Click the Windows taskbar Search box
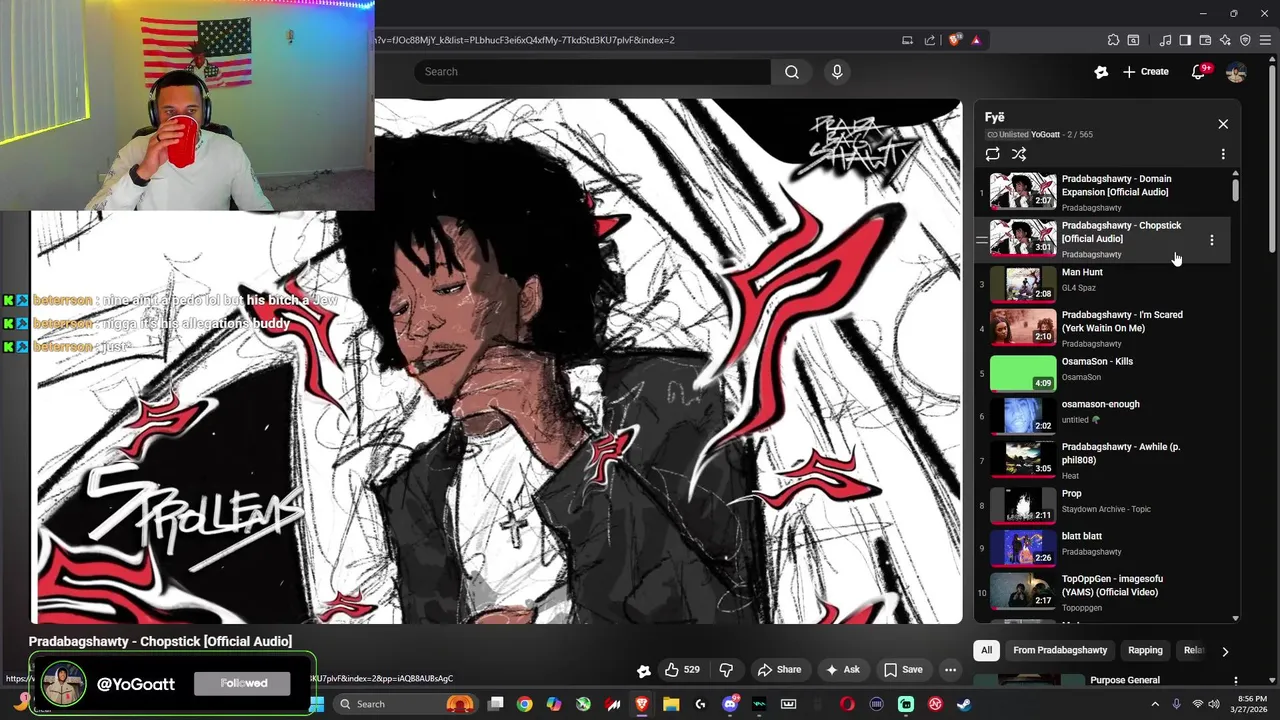The height and width of the screenshot is (720, 1280). click(x=405, y=704)
